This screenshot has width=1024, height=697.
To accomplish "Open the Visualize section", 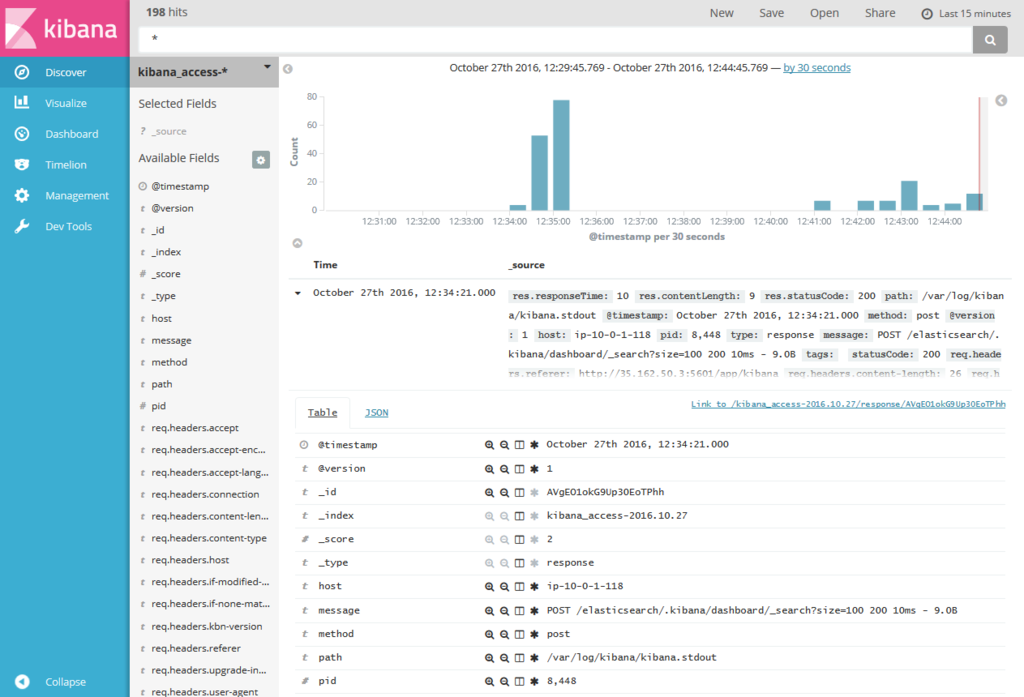I will (65, 103).
